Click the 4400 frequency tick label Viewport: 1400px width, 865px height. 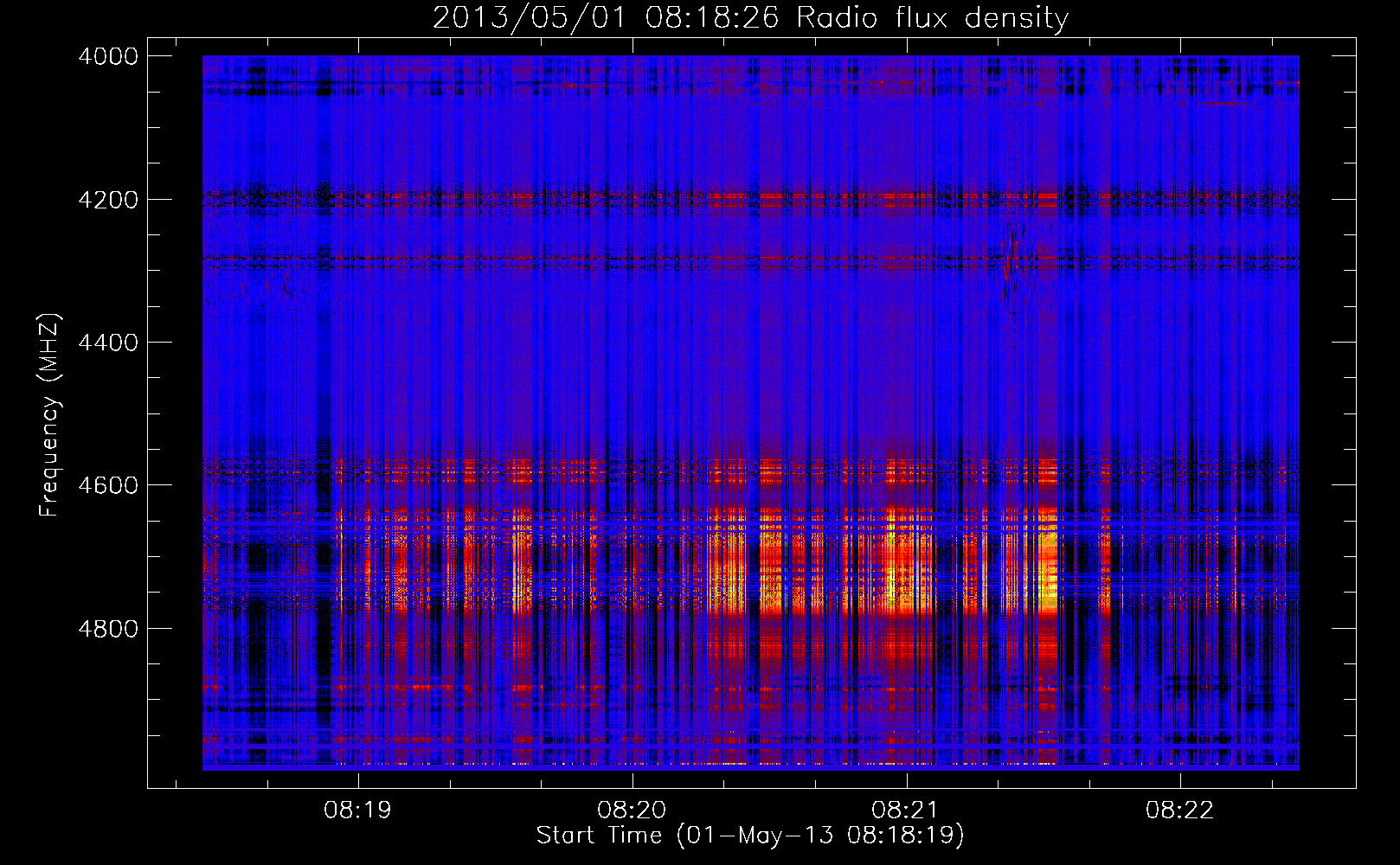(x=108, y=343)
